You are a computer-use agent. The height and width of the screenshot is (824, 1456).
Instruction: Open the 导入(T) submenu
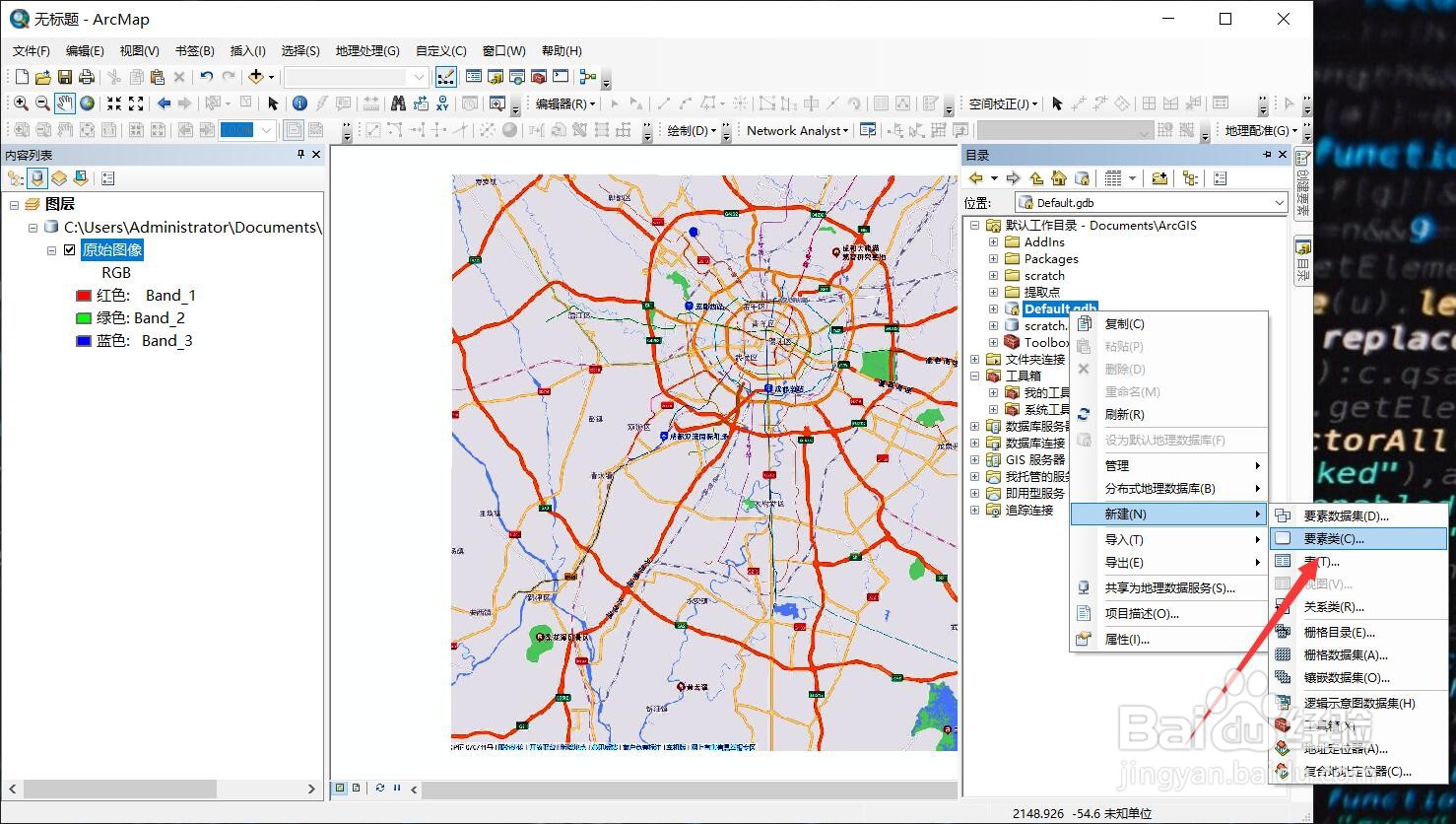tap(1168, 539)
